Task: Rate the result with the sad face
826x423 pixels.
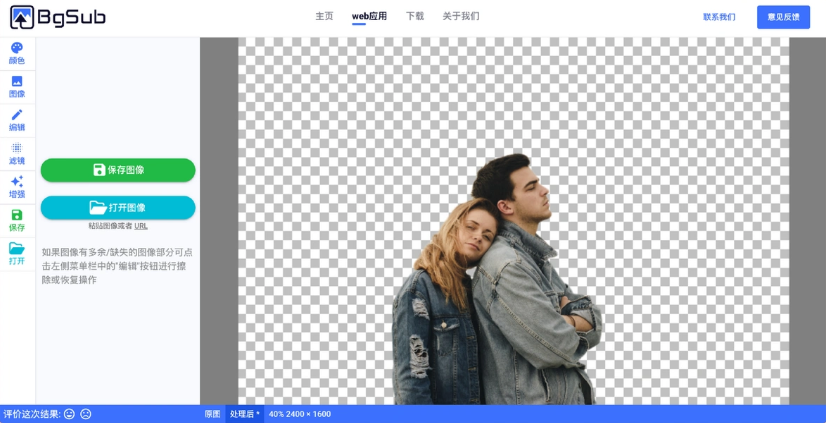Action: pos(86,414)
